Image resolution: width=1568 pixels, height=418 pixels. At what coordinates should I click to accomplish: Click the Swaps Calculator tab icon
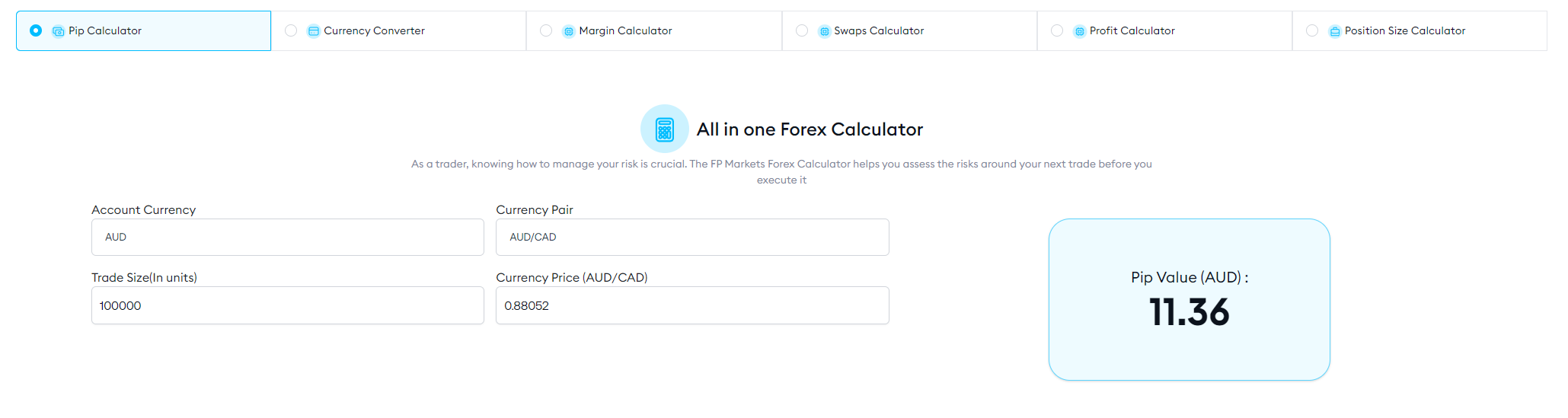[824, 31]
